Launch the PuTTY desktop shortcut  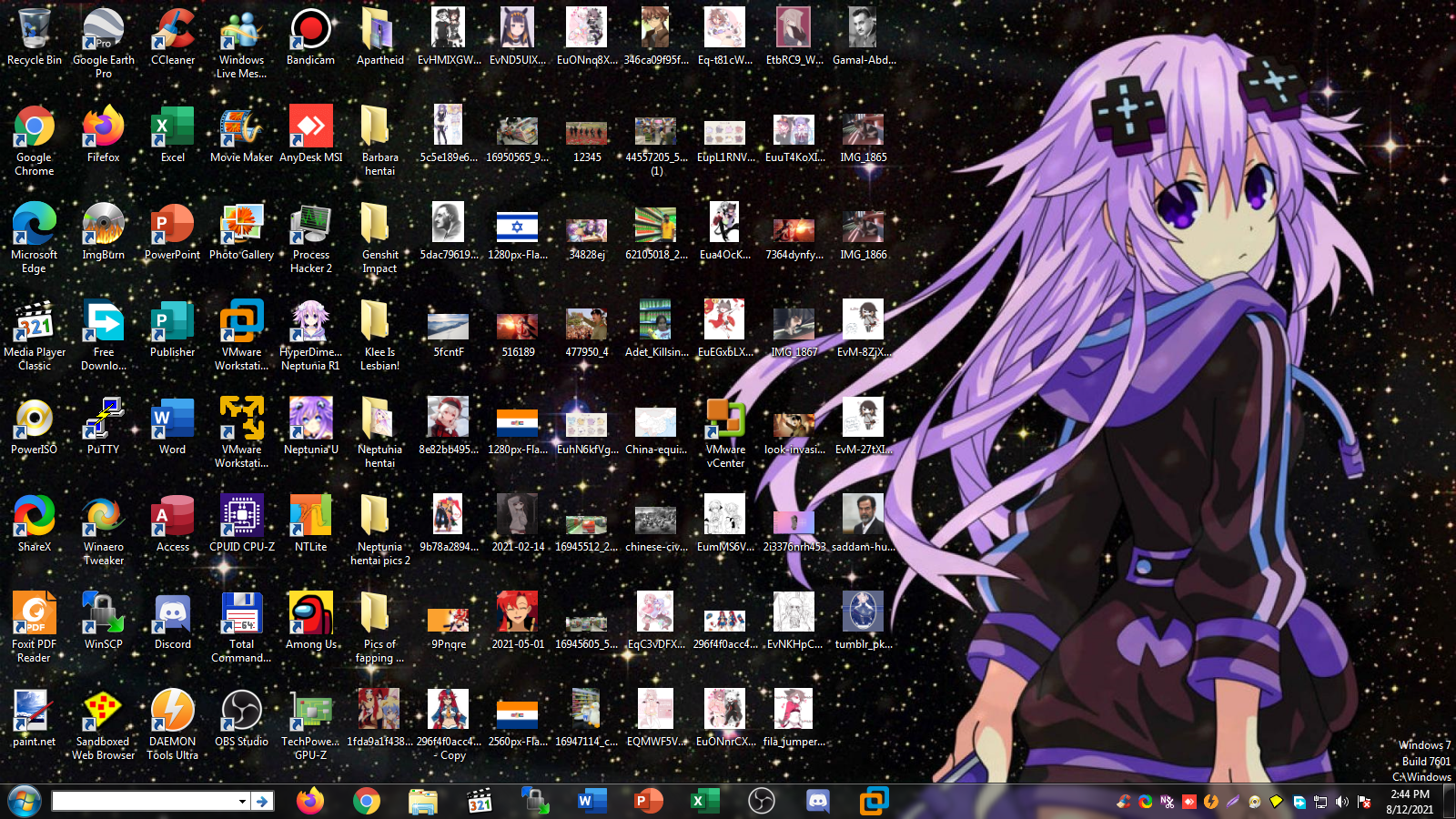click(104, 420)
